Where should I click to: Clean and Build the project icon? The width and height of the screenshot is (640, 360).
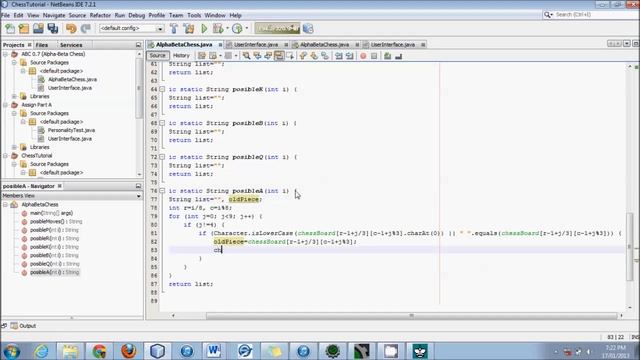click(189, 29)
